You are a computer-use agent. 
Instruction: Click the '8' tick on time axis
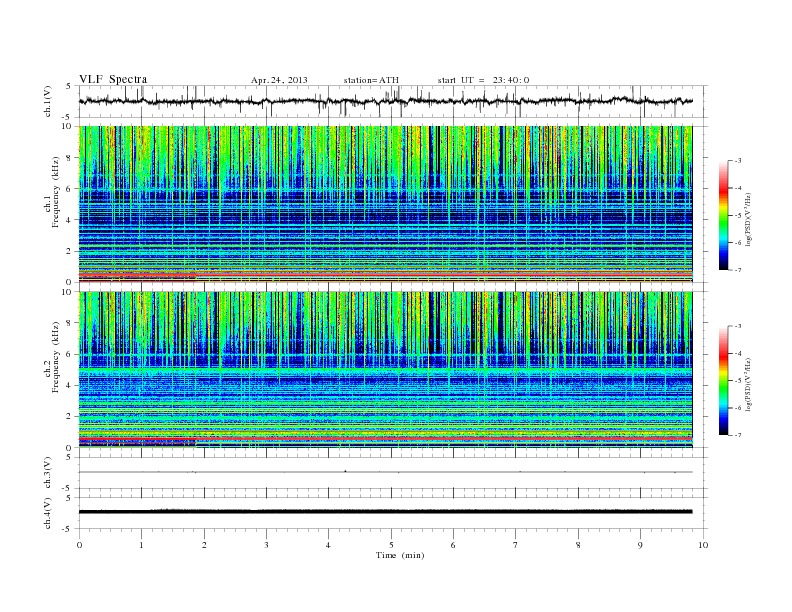coord(578,545)
